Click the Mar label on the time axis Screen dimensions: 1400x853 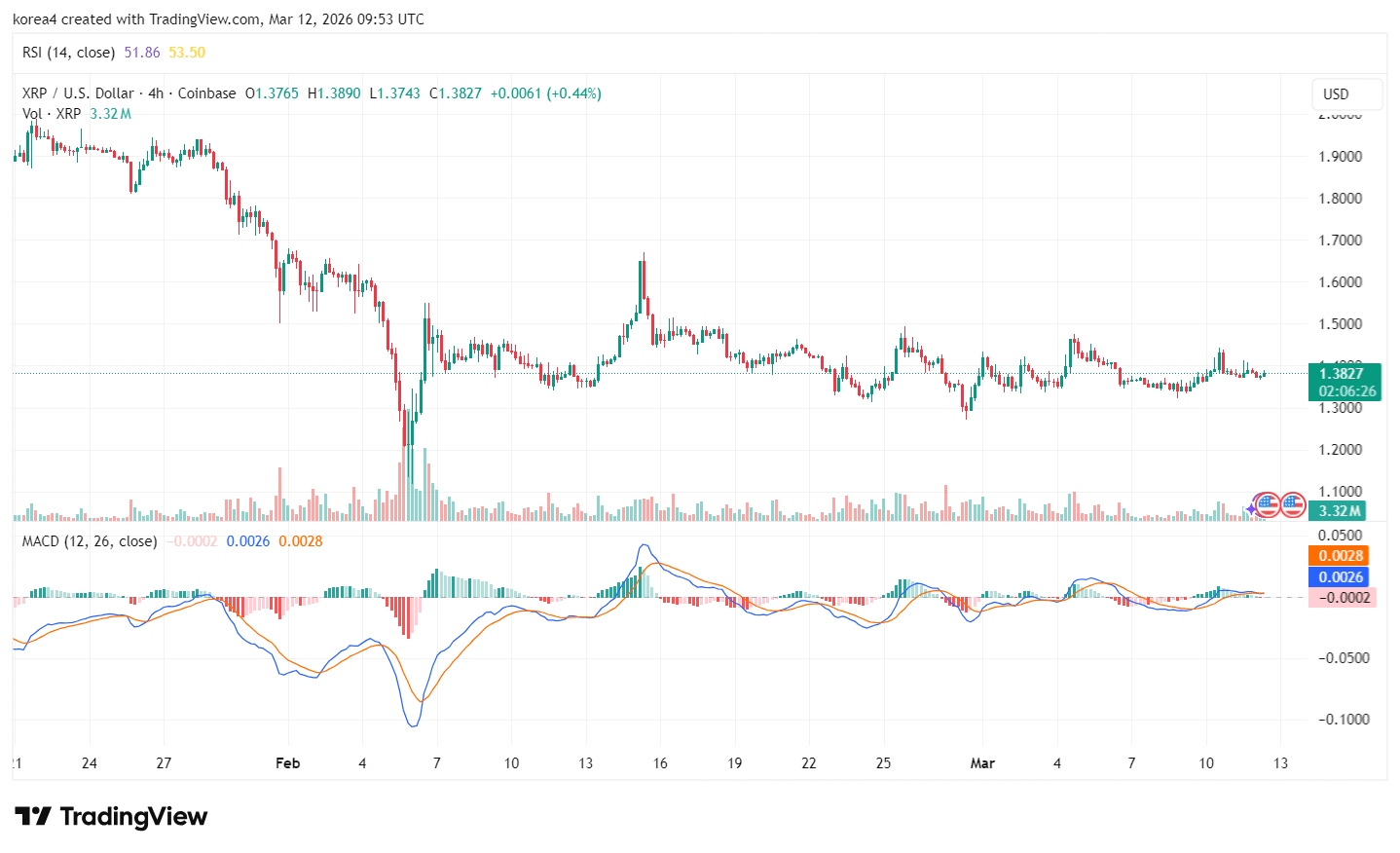point(982,763)
